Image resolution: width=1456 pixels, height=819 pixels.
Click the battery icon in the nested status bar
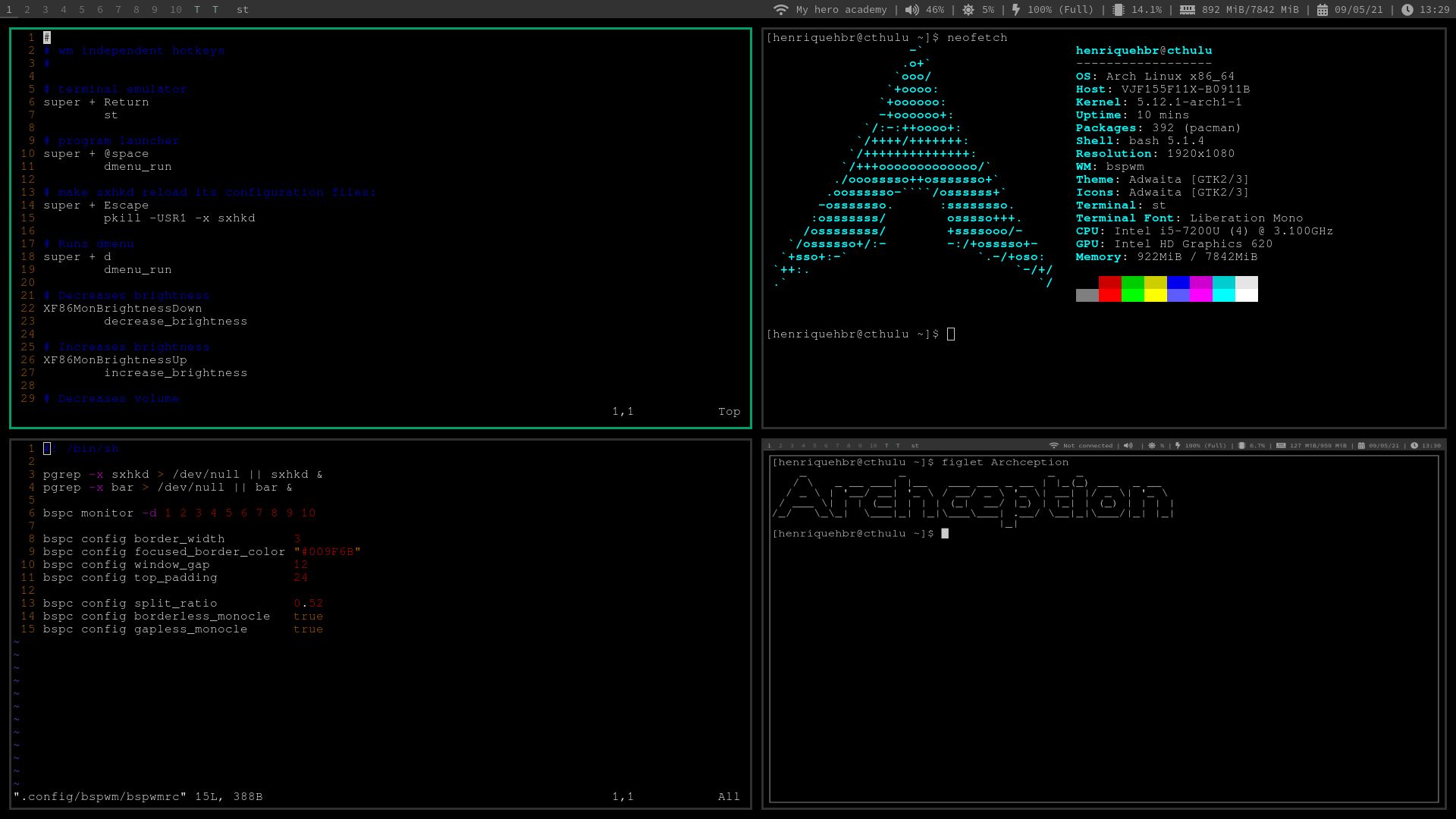coord(1178,446)
